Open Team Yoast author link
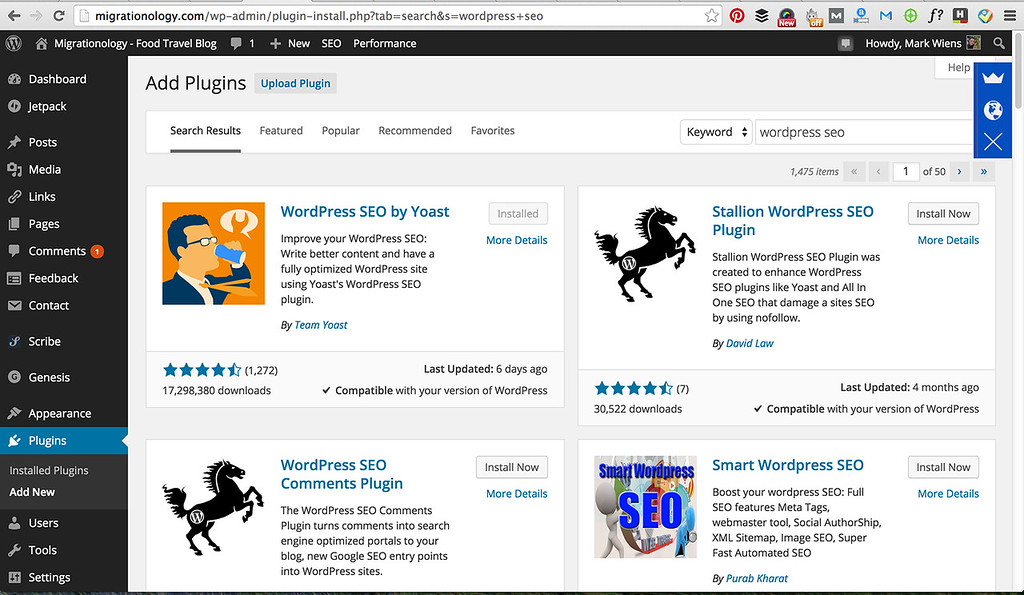1024x595 pixels. (x=321, y=325)
